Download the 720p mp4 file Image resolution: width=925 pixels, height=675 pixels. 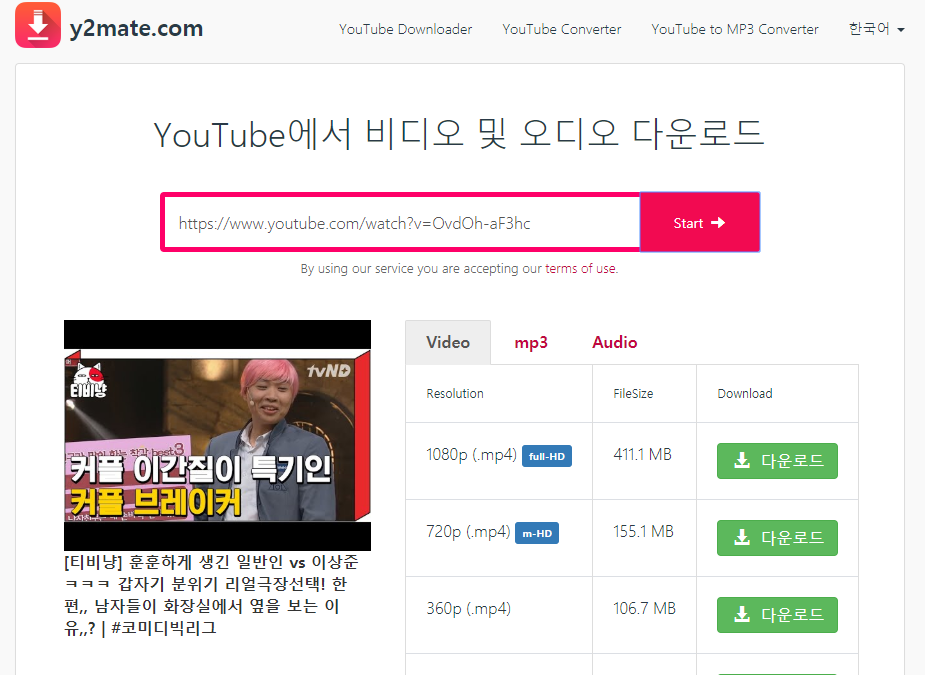pos(777,538)
